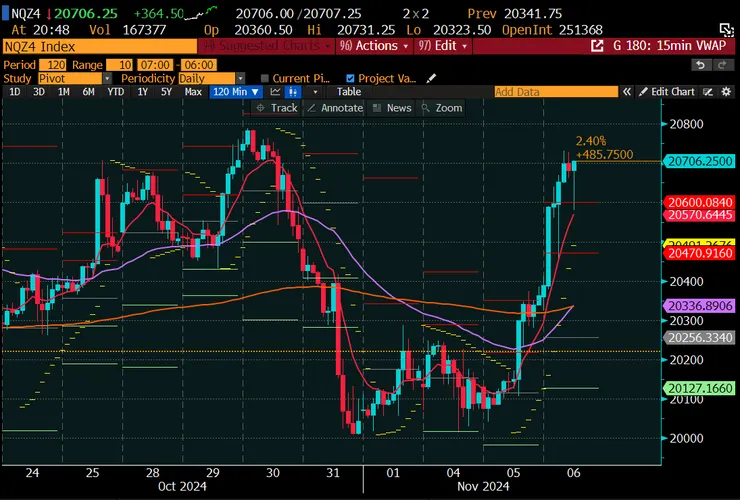Click the 20256.3340 gray price label
The height and width of the screenshot is (500, 740).
pos(700,338)
